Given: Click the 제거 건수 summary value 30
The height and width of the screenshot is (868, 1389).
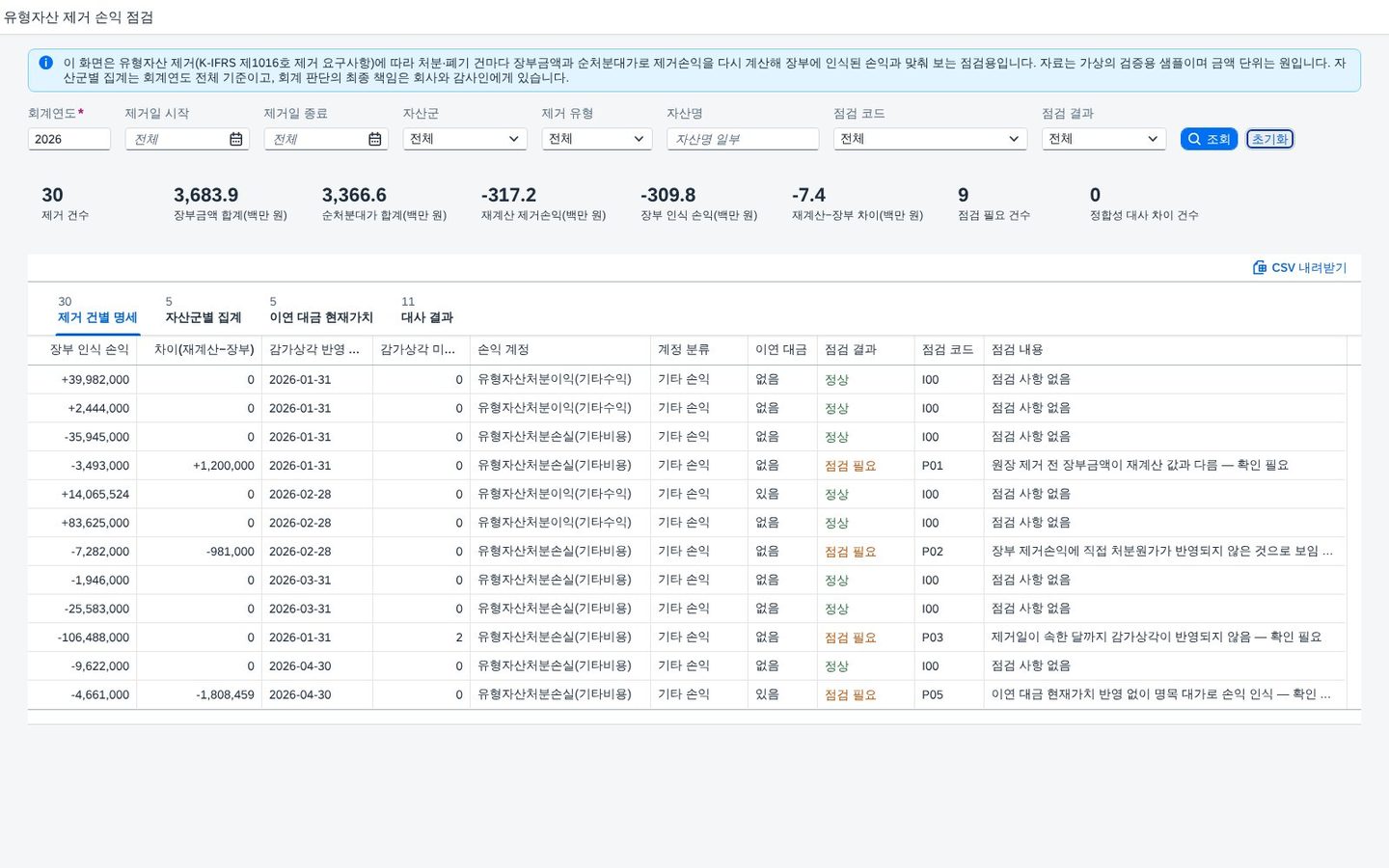Looking at the screenshot, I should click(52, 195).
